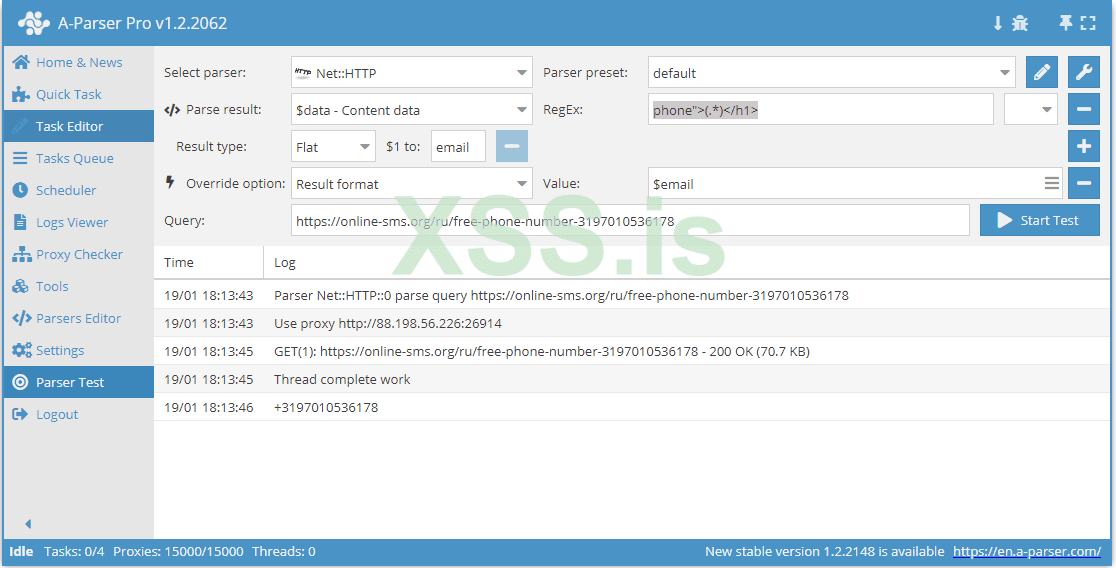
Task: Click 'Proxies: 15000/15000' in status bar
Action: 178,552
